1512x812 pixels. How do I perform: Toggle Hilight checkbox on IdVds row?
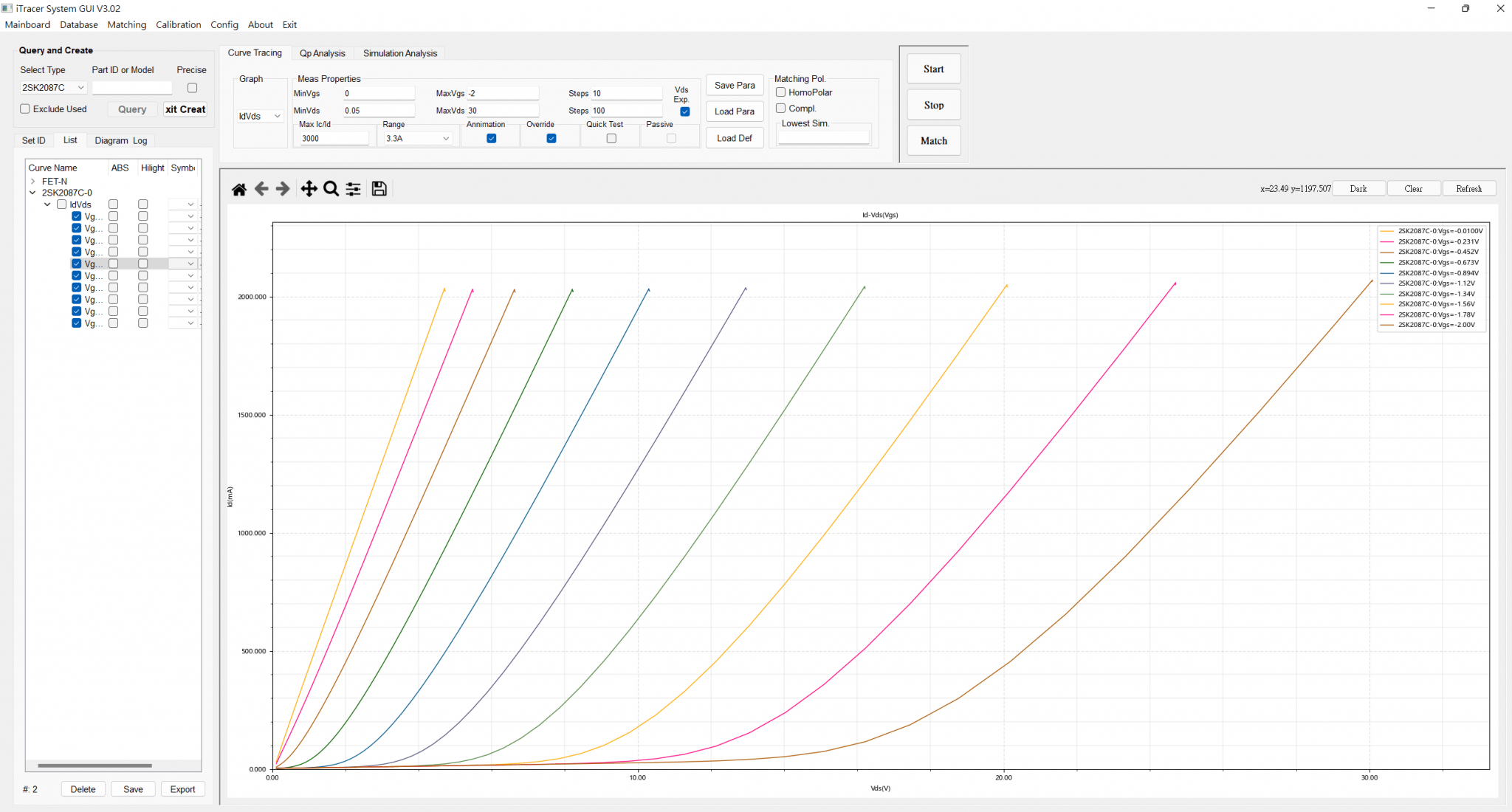pyautogui.click(x=143, y=204)
